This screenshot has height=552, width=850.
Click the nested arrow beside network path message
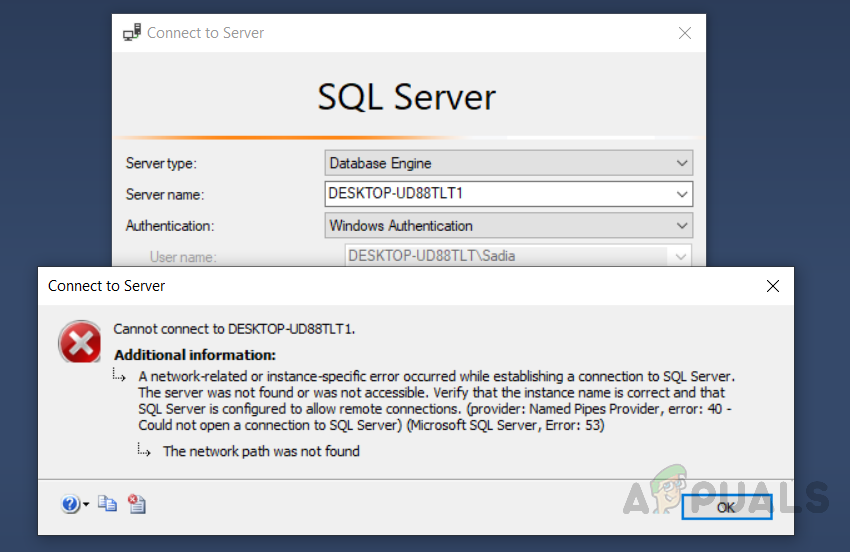[x=145, y=451]
